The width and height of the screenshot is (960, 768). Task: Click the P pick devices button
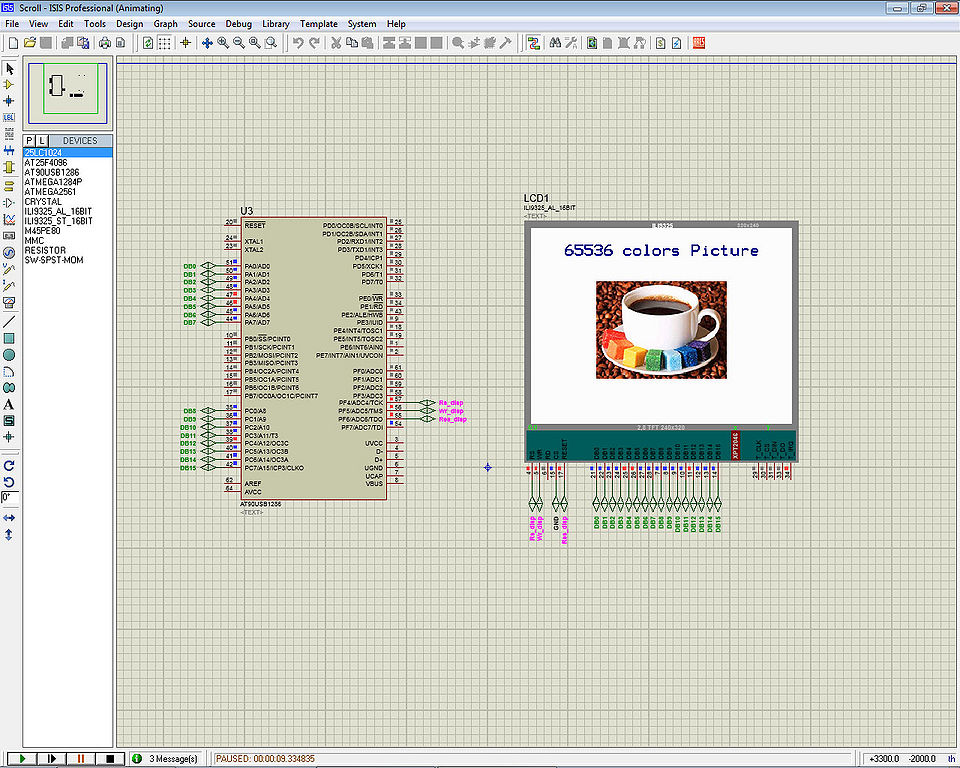[x=29, y=141]
